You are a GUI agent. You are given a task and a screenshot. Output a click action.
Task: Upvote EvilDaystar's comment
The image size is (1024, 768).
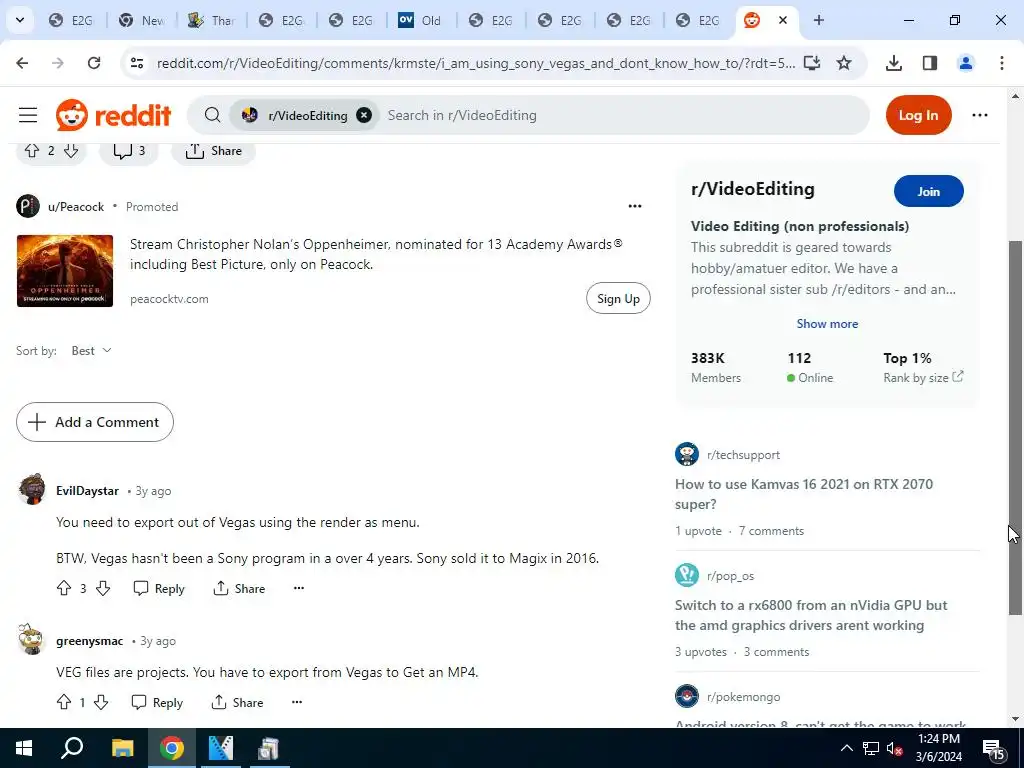tap(63, 588)
